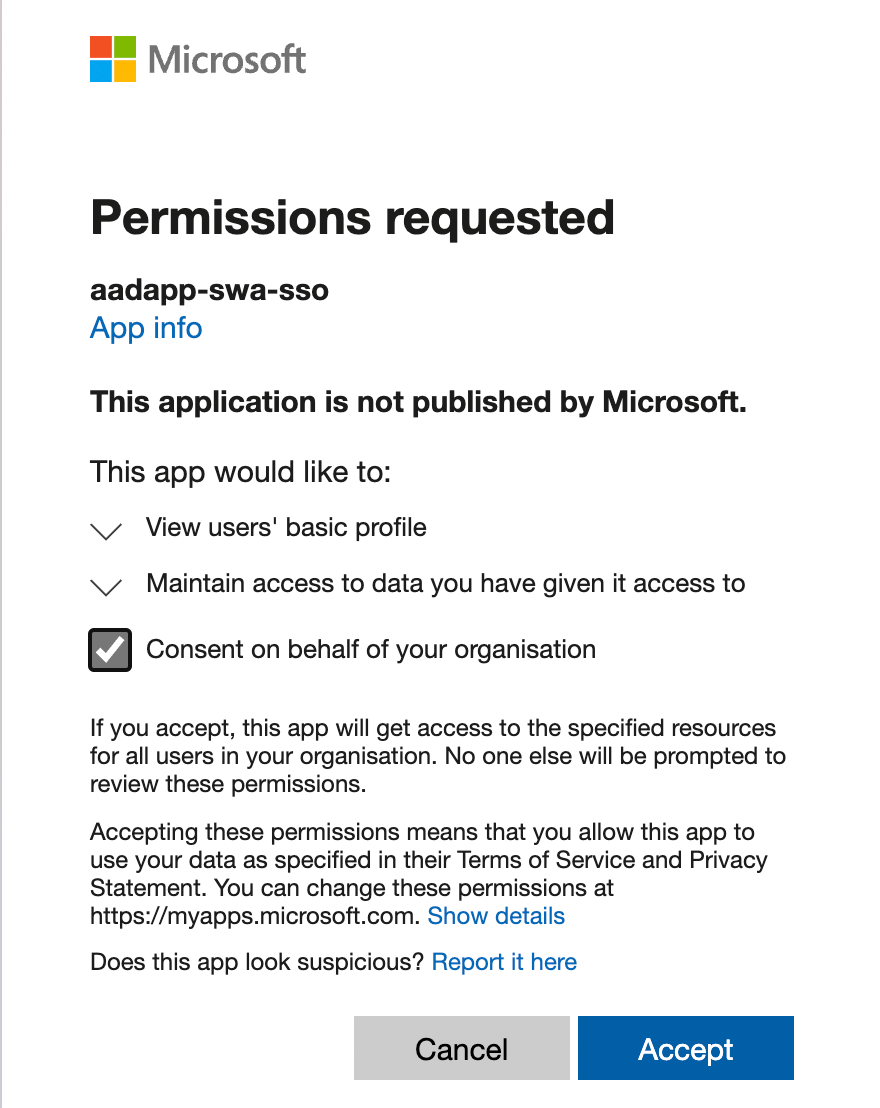Screen dimensions: 880x1108
Task: Click the This app would like to text
Action: 240,471
